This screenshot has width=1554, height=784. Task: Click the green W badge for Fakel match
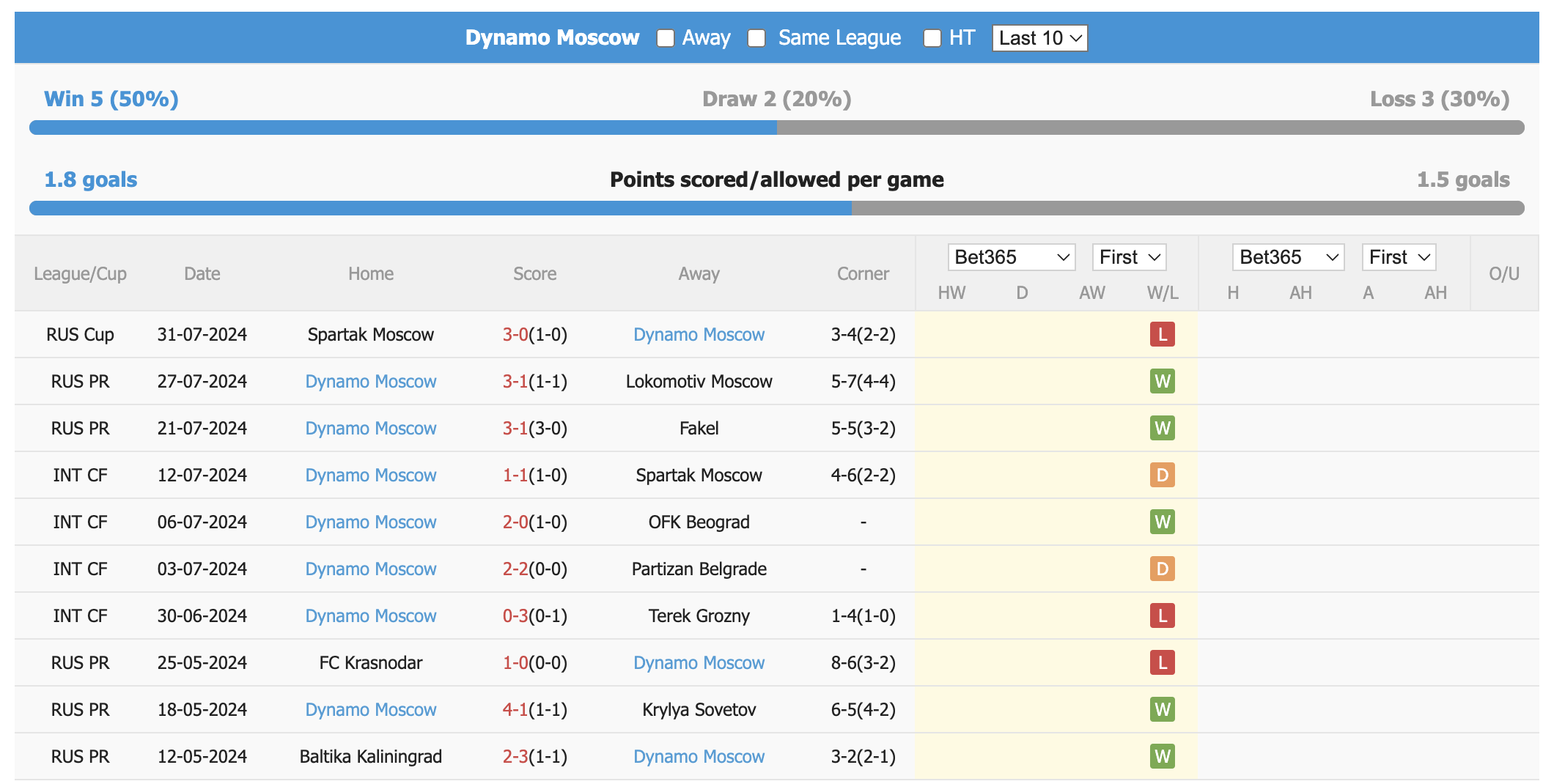point(1163,428)
